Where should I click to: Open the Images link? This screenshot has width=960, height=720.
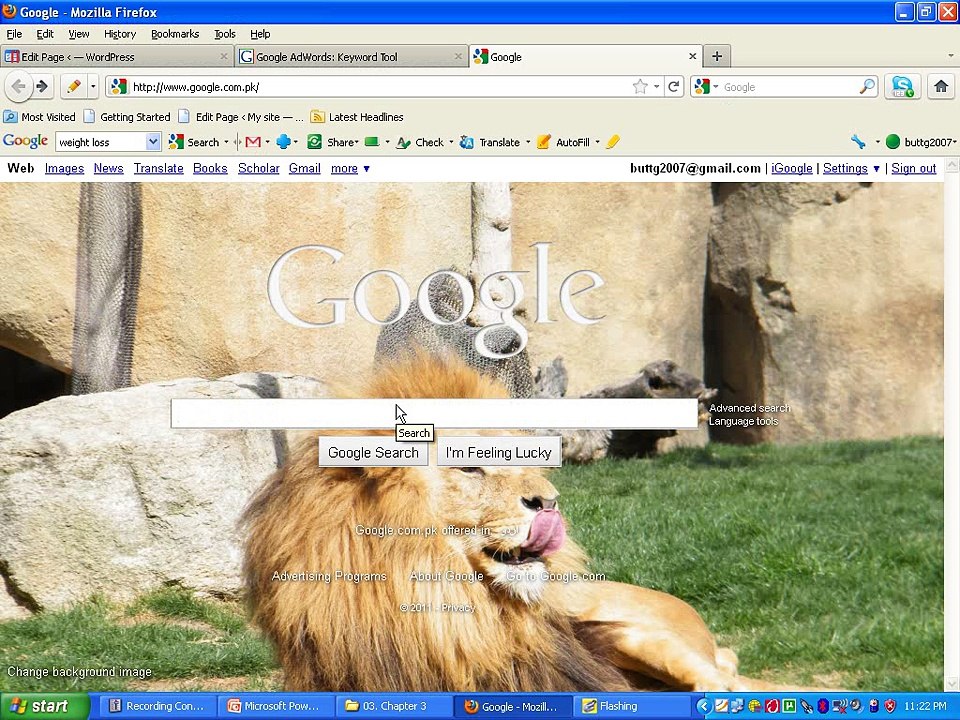tap(64, 168)
